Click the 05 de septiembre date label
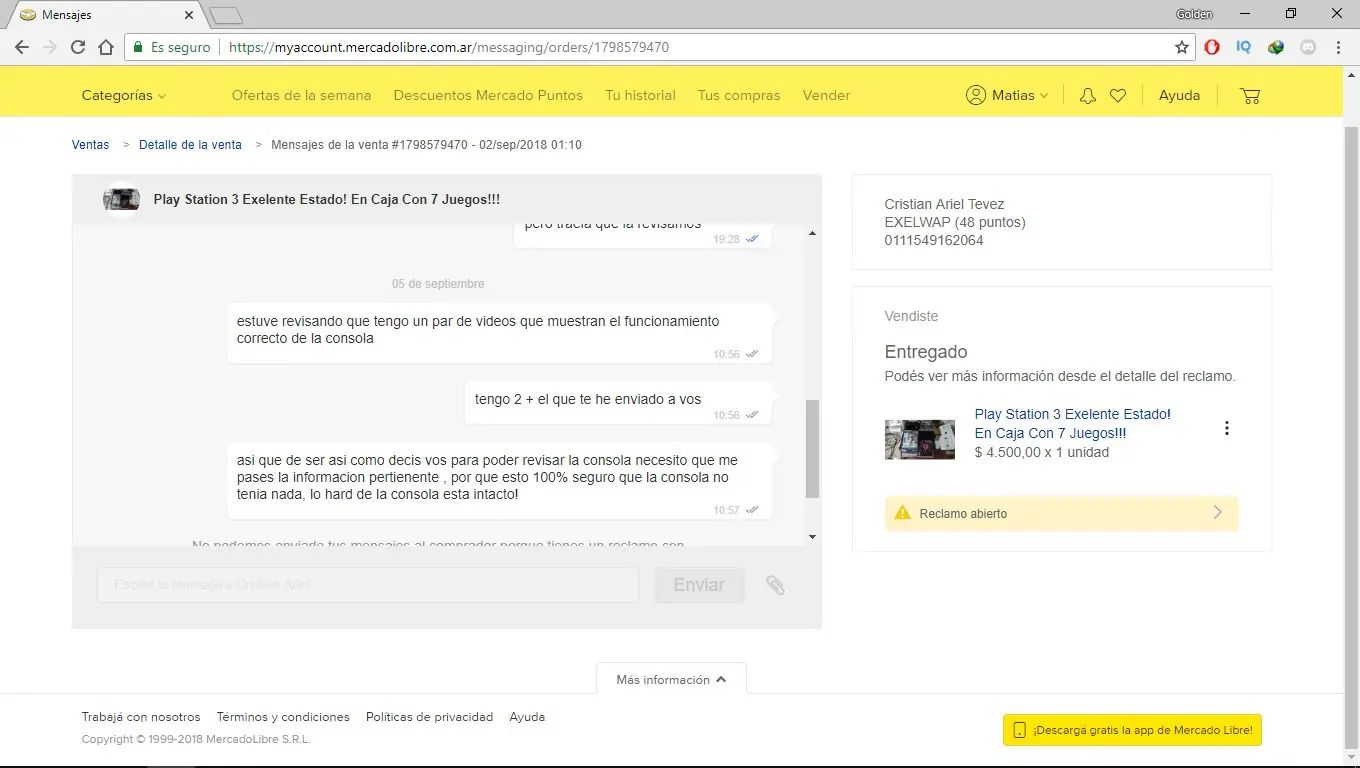The image size is (1360, 768). point(438,284)
